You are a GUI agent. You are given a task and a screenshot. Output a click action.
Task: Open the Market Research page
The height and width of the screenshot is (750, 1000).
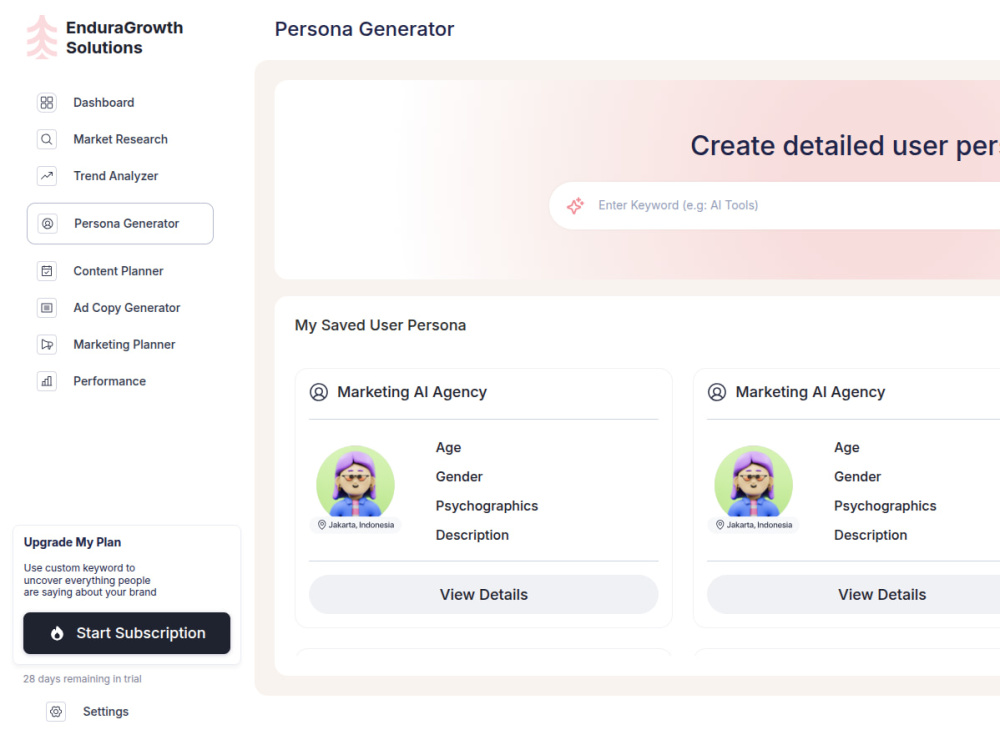121,139
